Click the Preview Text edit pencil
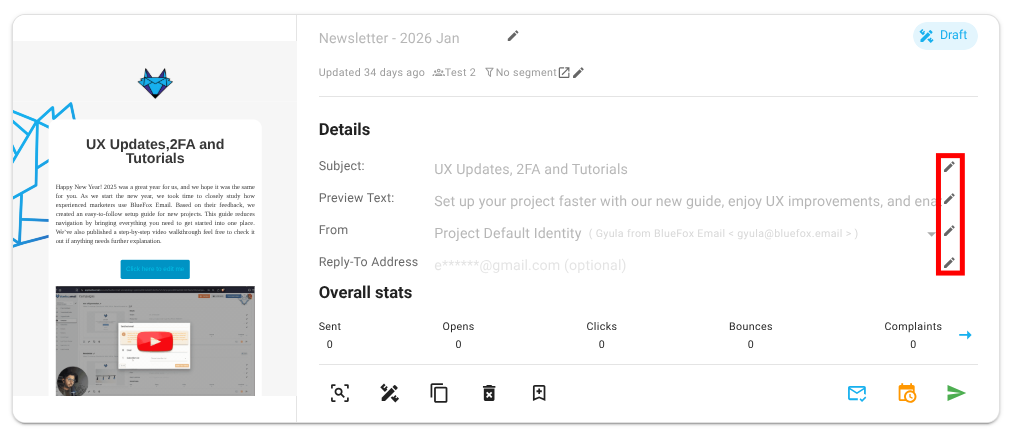1009x438 pixels. (x=949, y=199)
